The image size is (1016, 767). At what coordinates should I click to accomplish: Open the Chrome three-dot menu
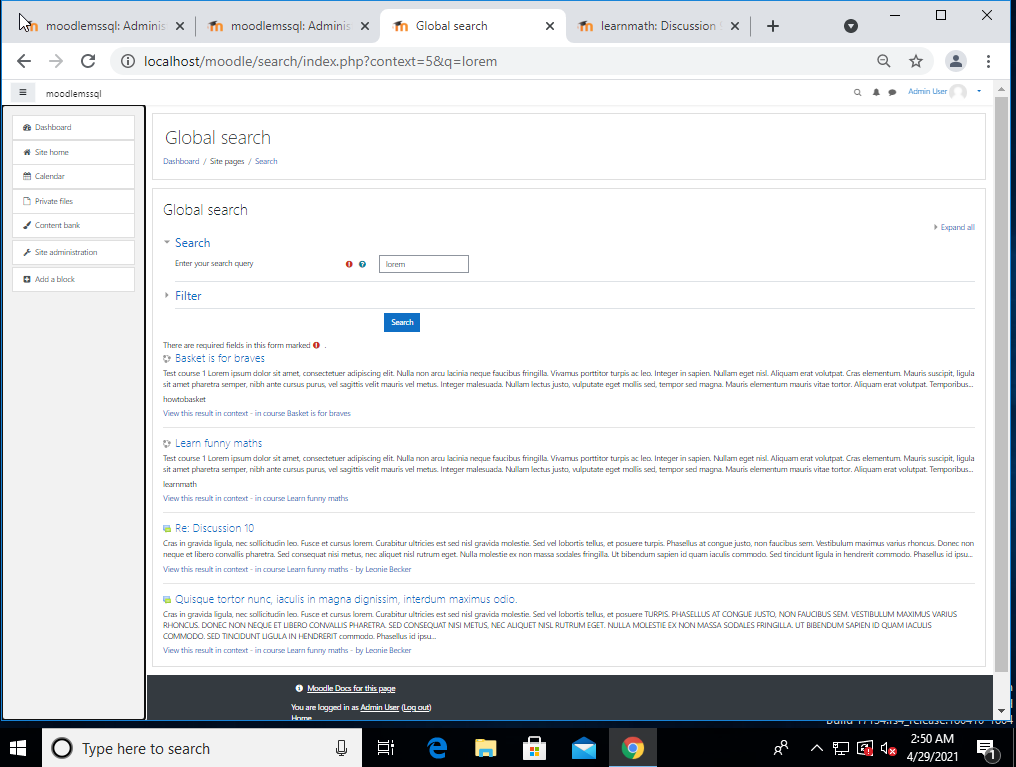click(x=988, y=62)
